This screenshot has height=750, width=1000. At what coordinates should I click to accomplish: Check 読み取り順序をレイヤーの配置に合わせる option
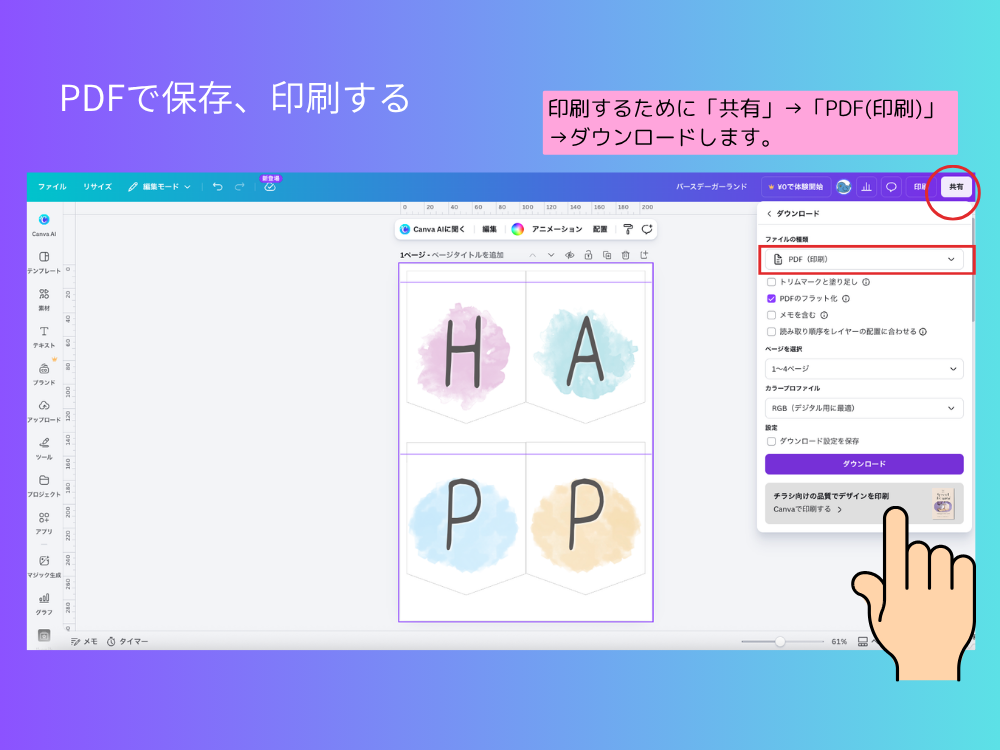click(x=771, y=332)
